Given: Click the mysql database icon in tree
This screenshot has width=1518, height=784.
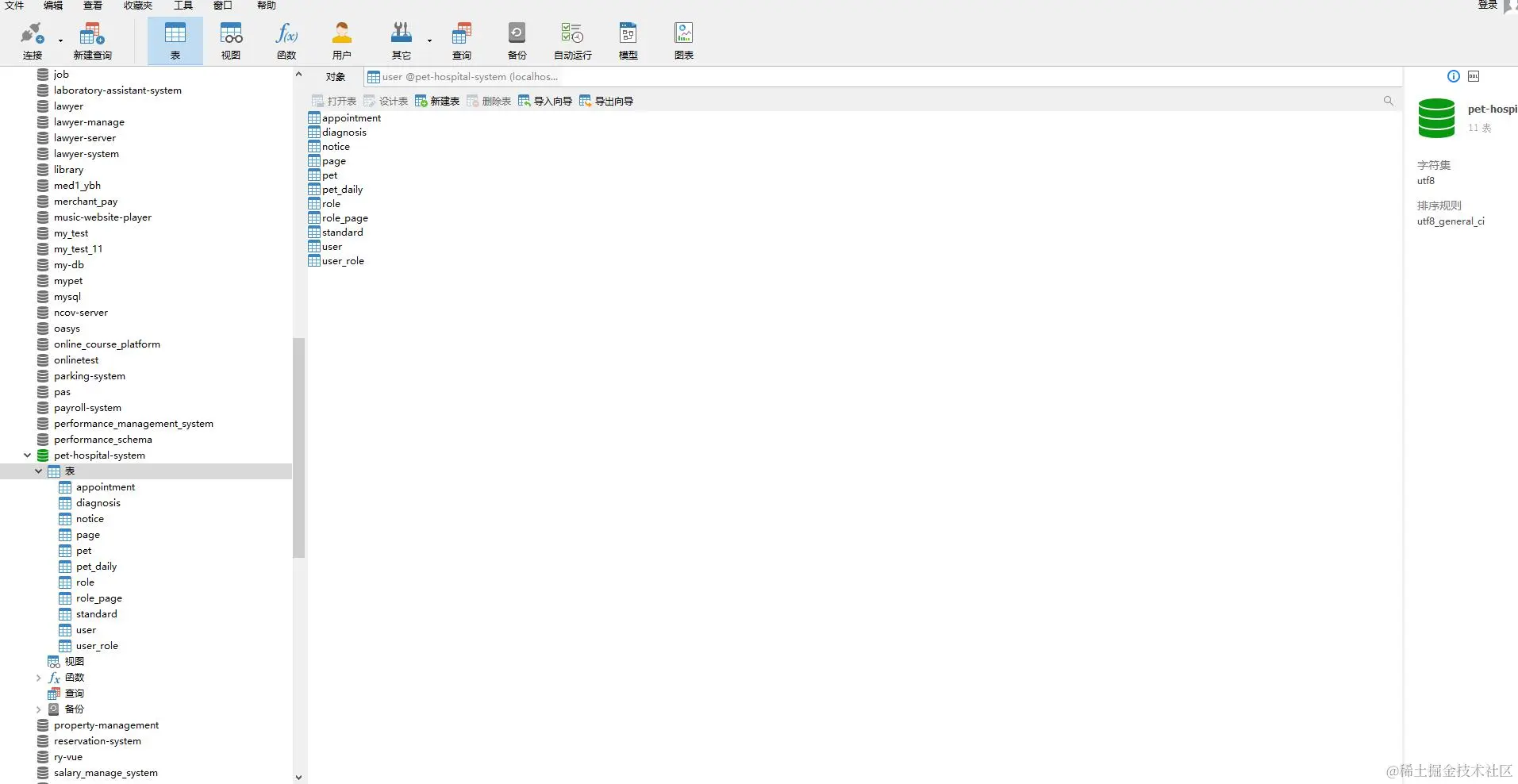Looking at the screenshot, I should 43,297.
